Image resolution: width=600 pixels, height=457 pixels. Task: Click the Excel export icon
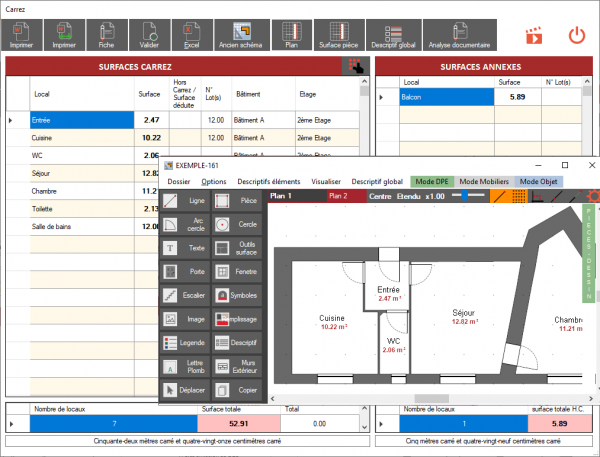tap(193, 35)
